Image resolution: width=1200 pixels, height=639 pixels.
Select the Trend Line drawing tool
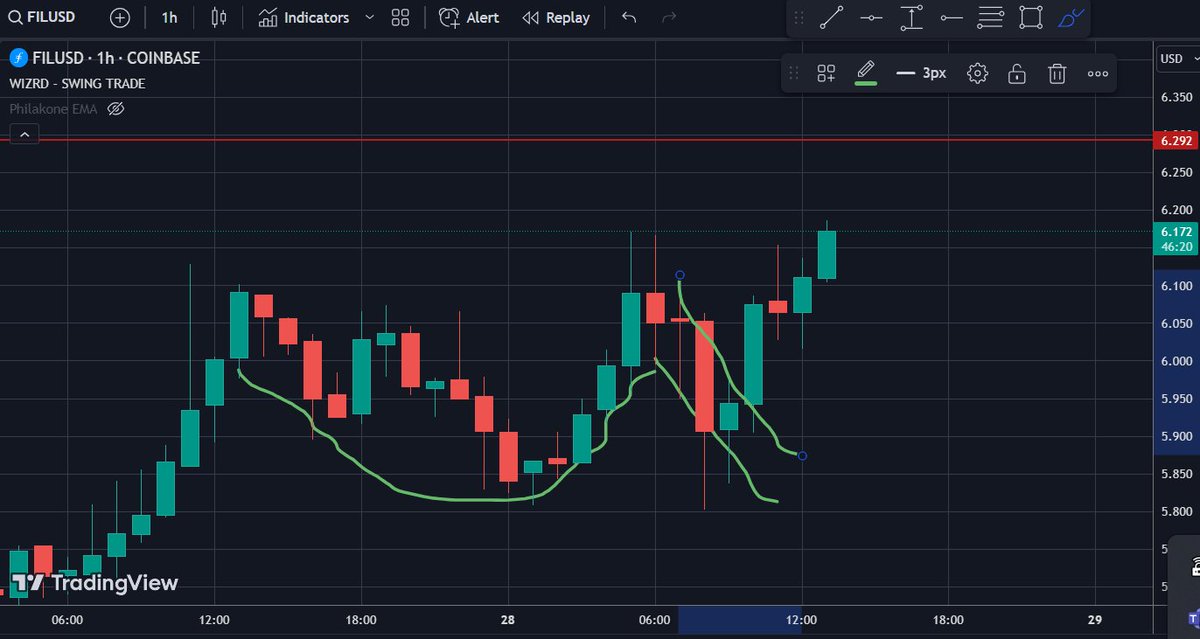point(832,17)
